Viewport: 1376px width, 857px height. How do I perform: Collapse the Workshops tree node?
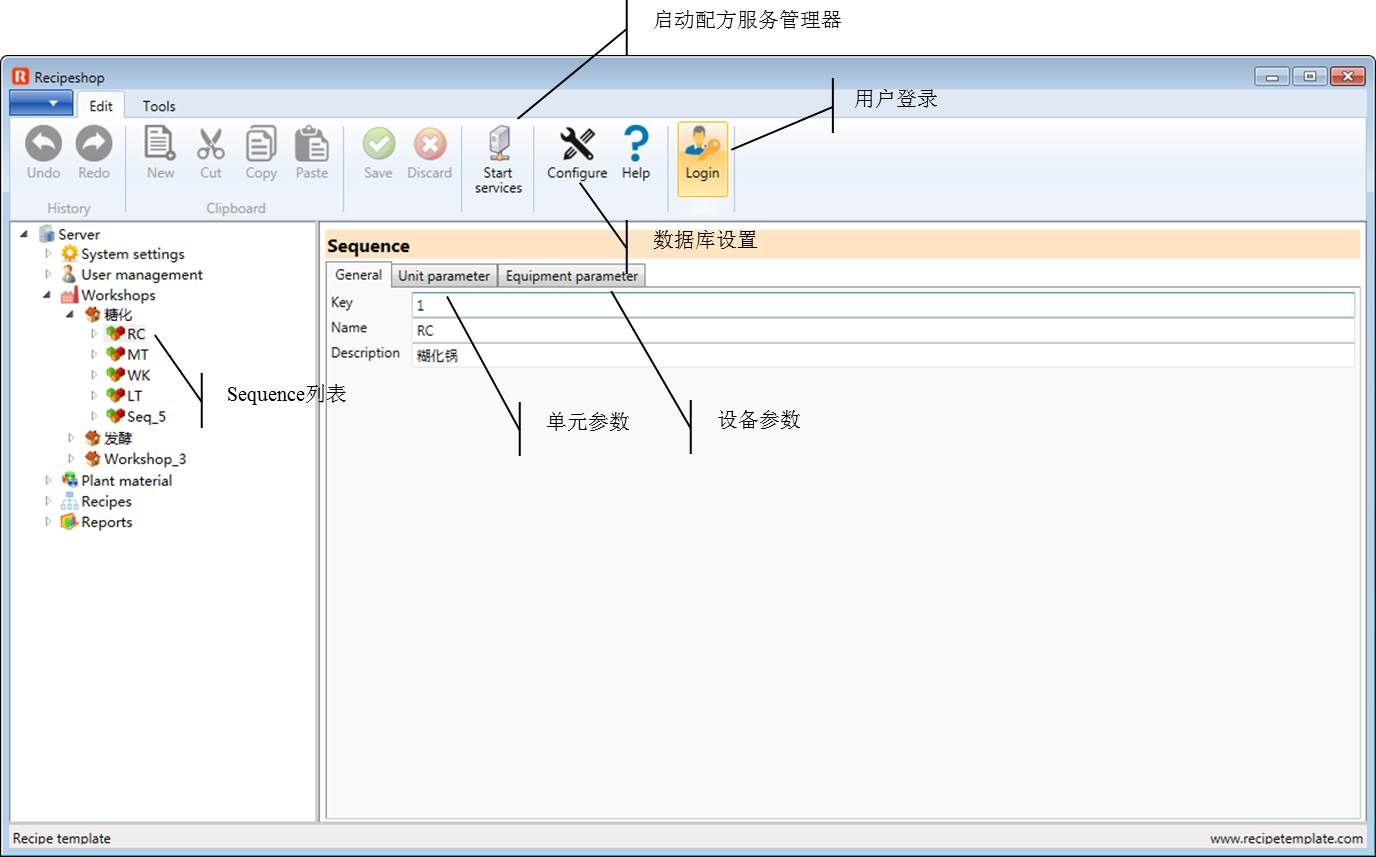pyautogui.click(x=47, y=295)
